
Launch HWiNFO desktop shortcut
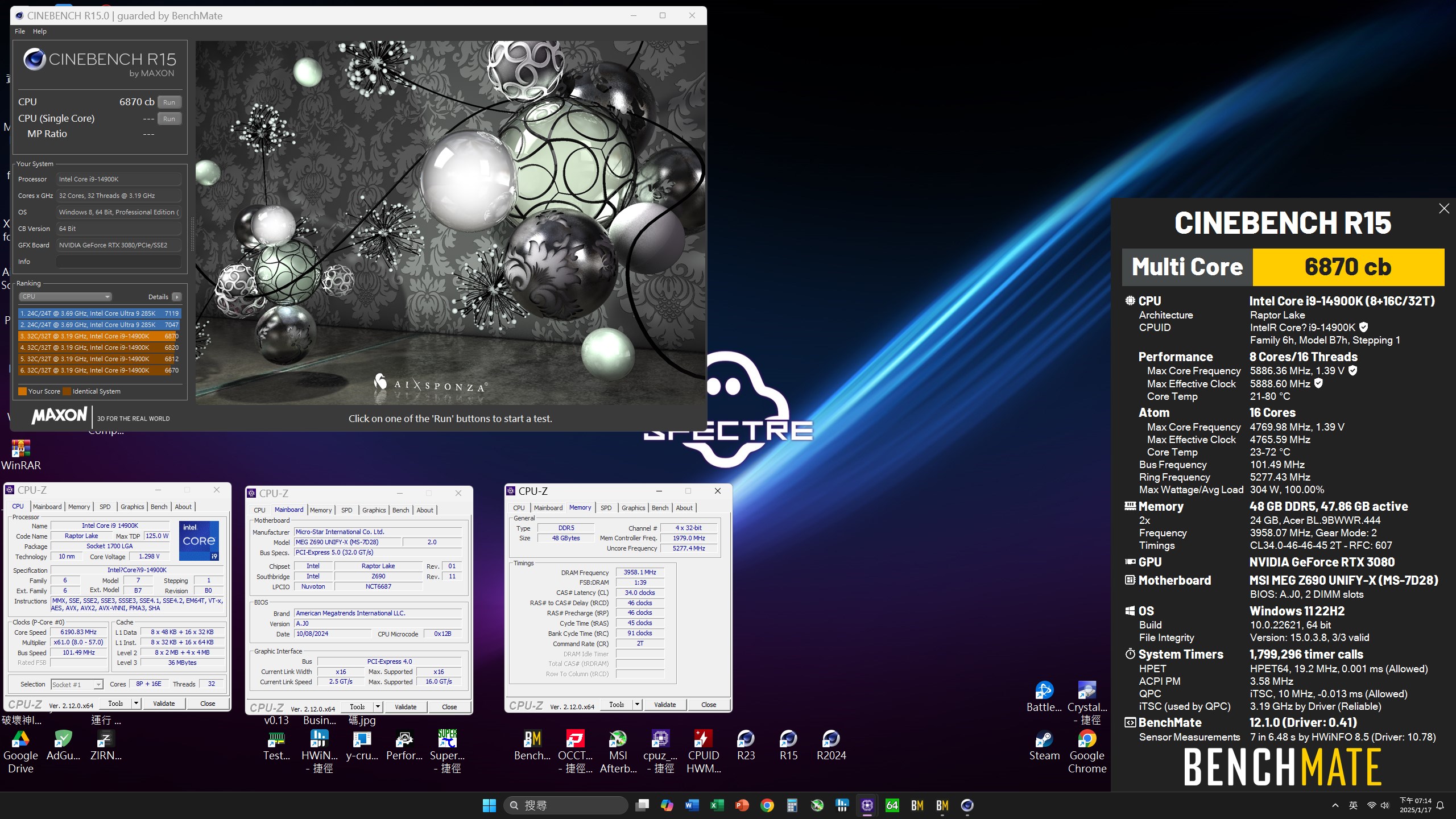click(x=319, y=752)
